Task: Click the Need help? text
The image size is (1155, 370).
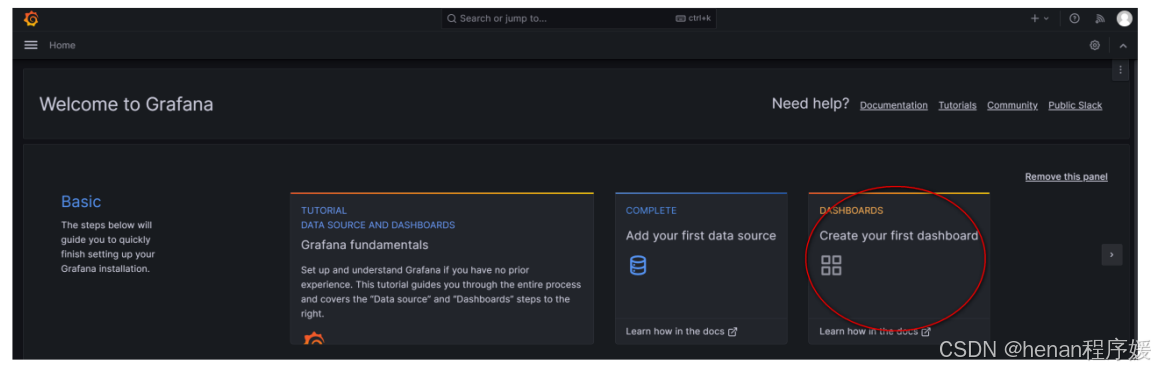Action: pyautogui.click(x=810, y=104)
